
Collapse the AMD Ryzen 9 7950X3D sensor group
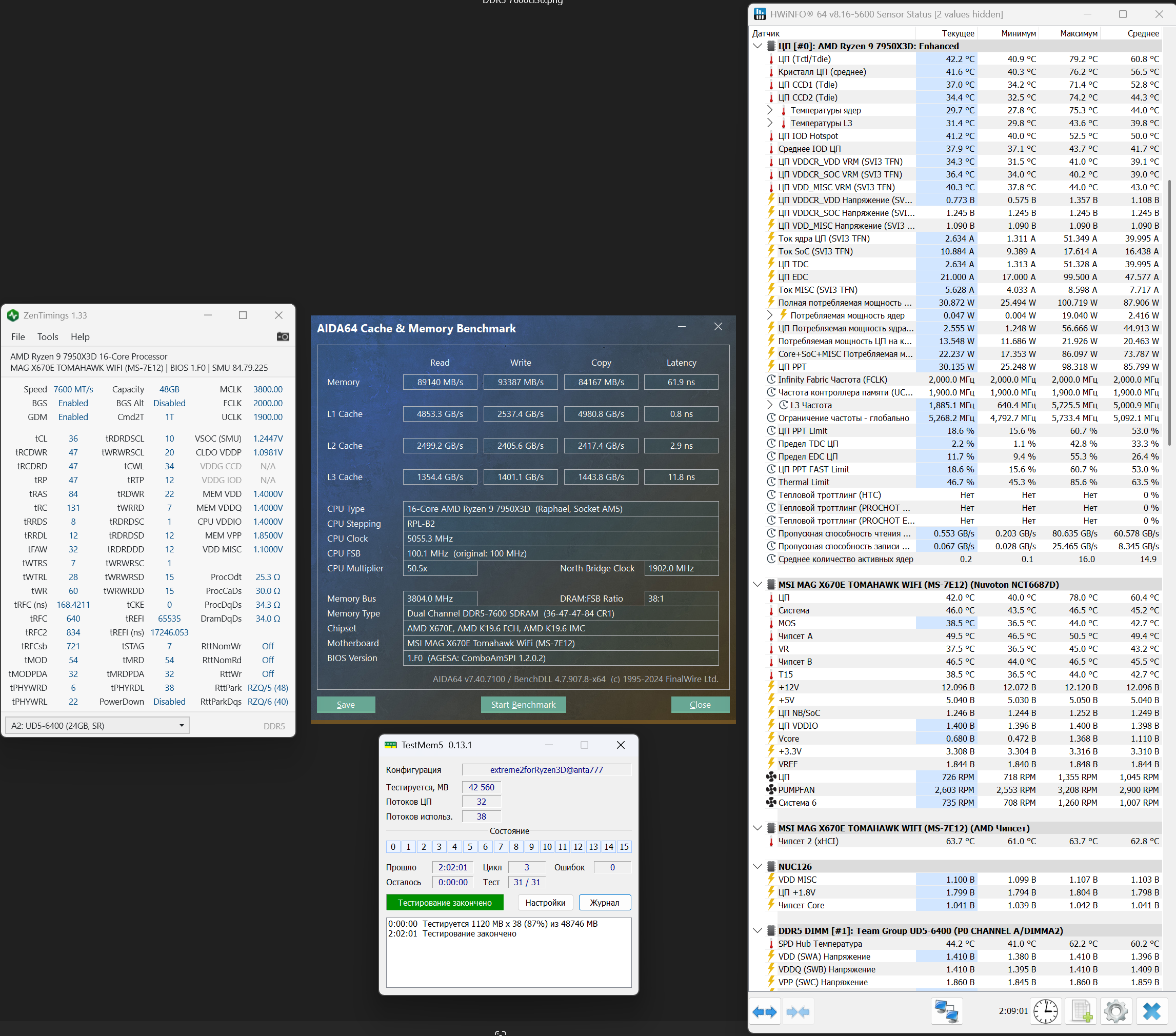(x=757, y=46)
